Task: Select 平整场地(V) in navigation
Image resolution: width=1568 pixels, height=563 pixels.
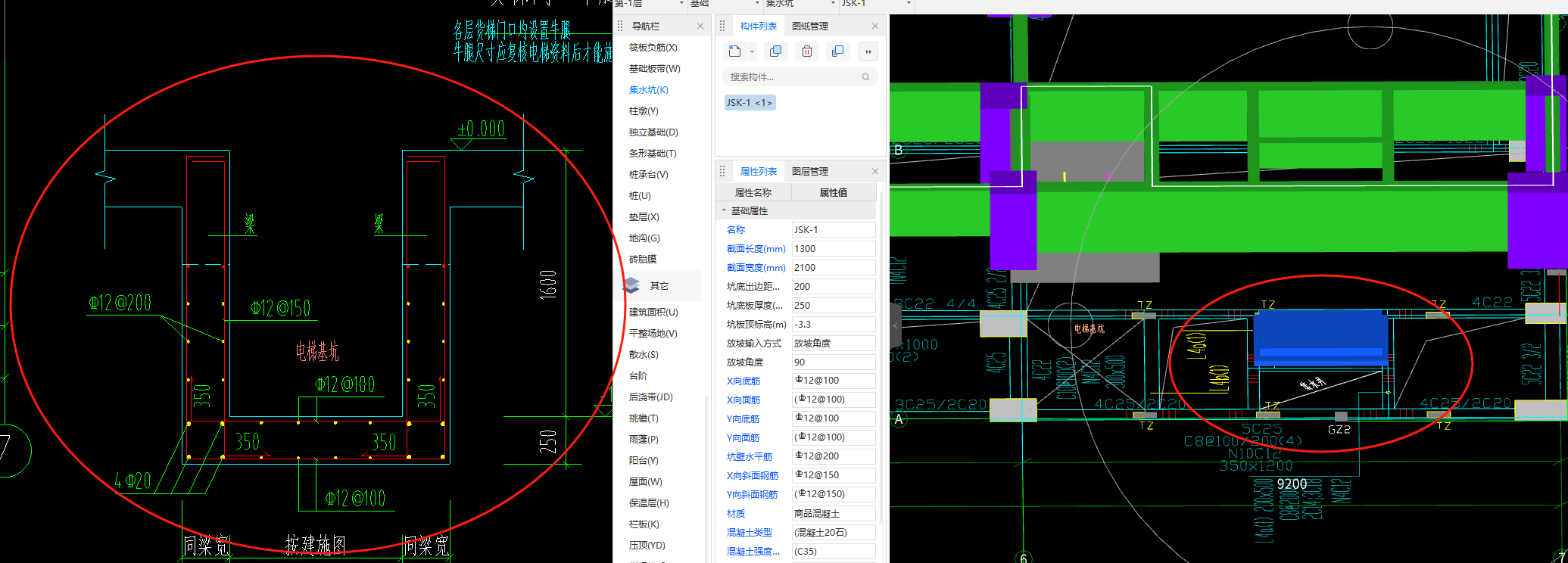Action: tap(653, 333)
